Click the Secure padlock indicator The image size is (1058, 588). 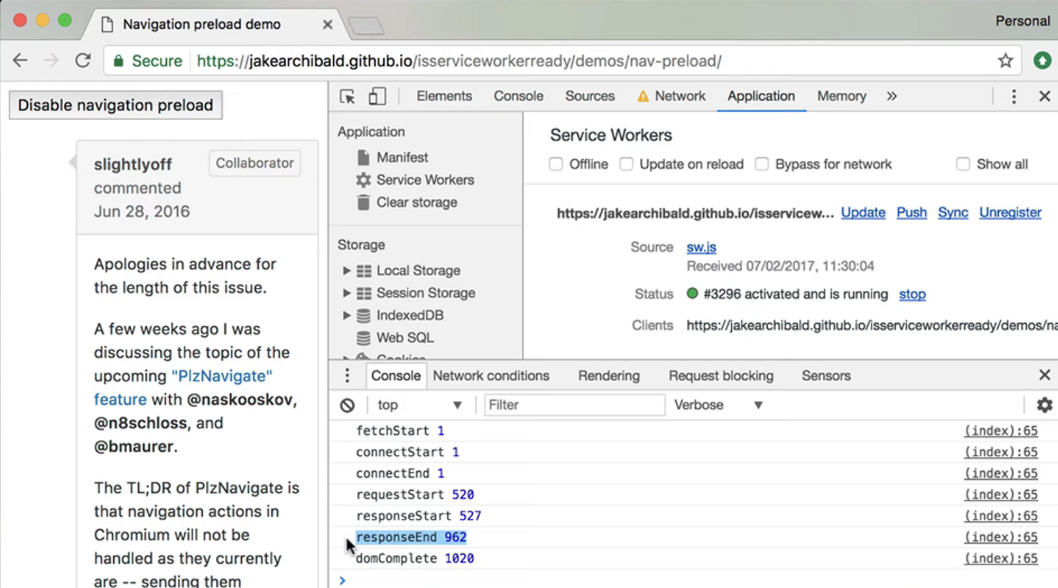(x=147, y=61)
